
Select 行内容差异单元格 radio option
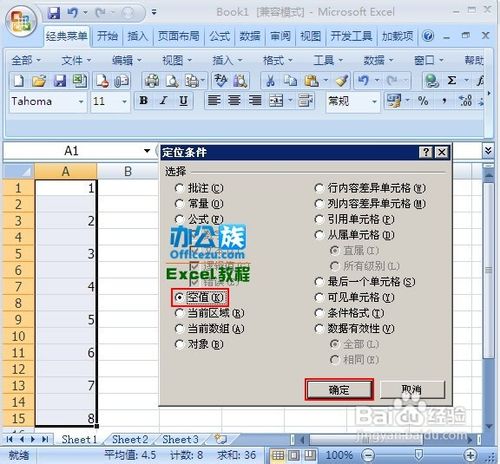coord(370,188)
